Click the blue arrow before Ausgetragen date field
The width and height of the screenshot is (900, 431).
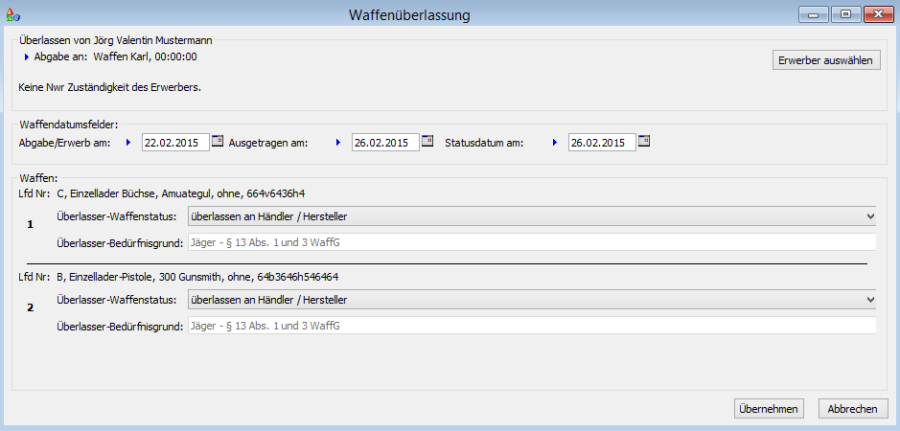point(338,143)
